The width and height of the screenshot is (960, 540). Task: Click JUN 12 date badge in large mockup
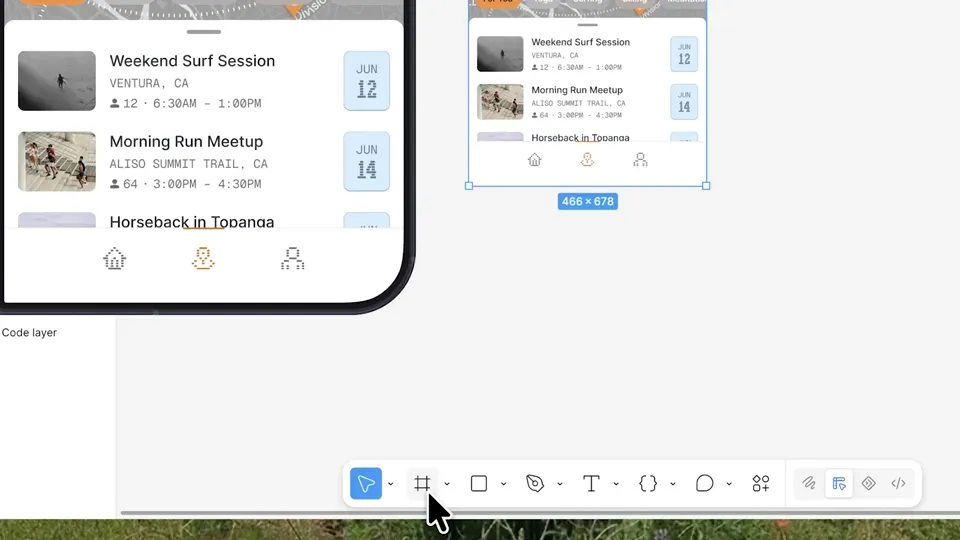367,81
